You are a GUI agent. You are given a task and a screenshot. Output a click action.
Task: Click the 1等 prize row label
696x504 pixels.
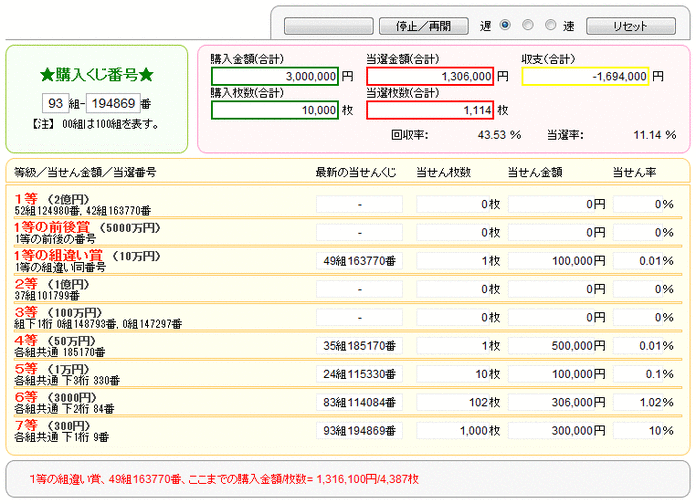[26, 199]
